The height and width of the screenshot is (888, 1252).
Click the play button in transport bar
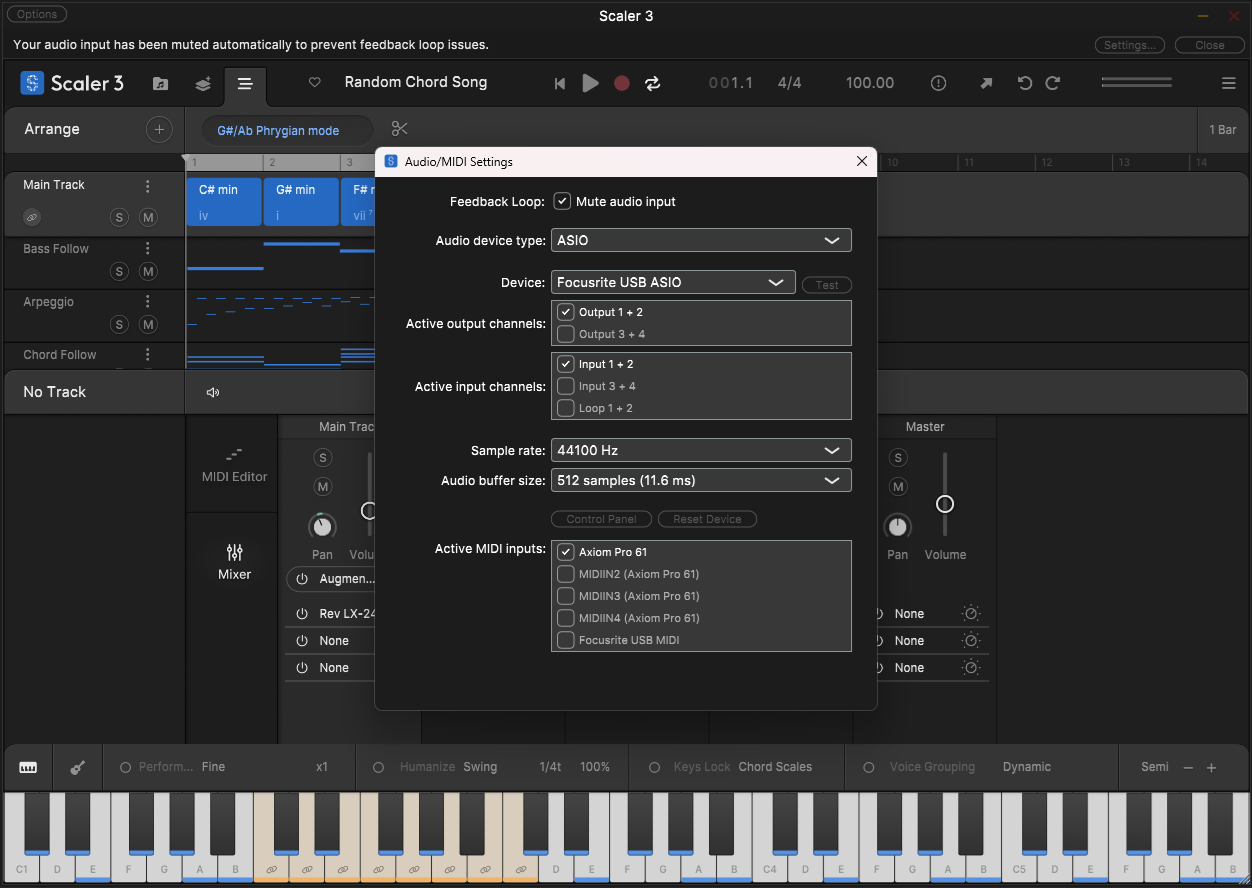click(590, 83)
